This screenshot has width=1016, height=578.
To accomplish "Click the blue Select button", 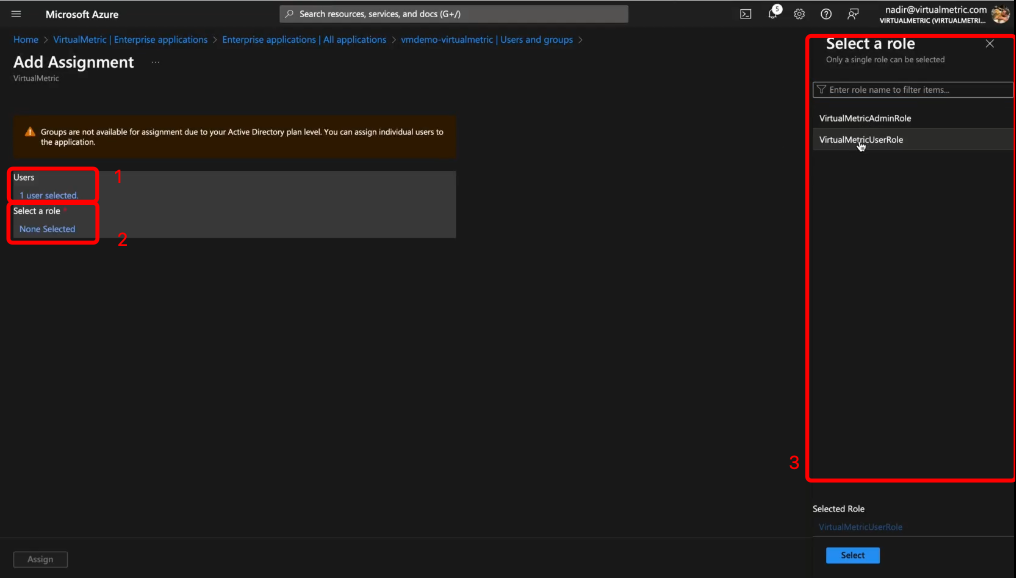I will 853,555.
